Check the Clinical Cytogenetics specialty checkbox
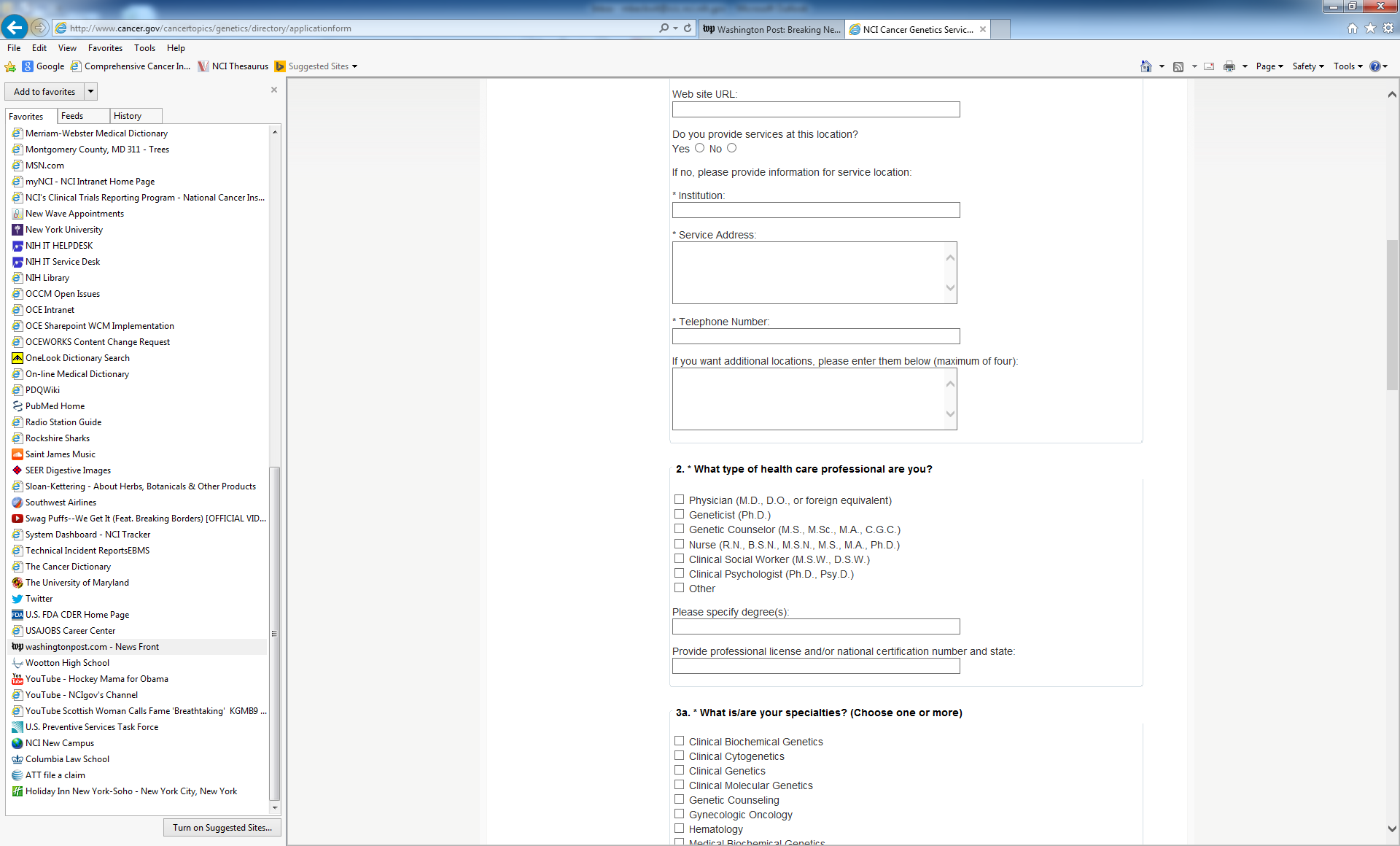The height and width of the screenshot is (846, 1400). click(x=680, y=756)
